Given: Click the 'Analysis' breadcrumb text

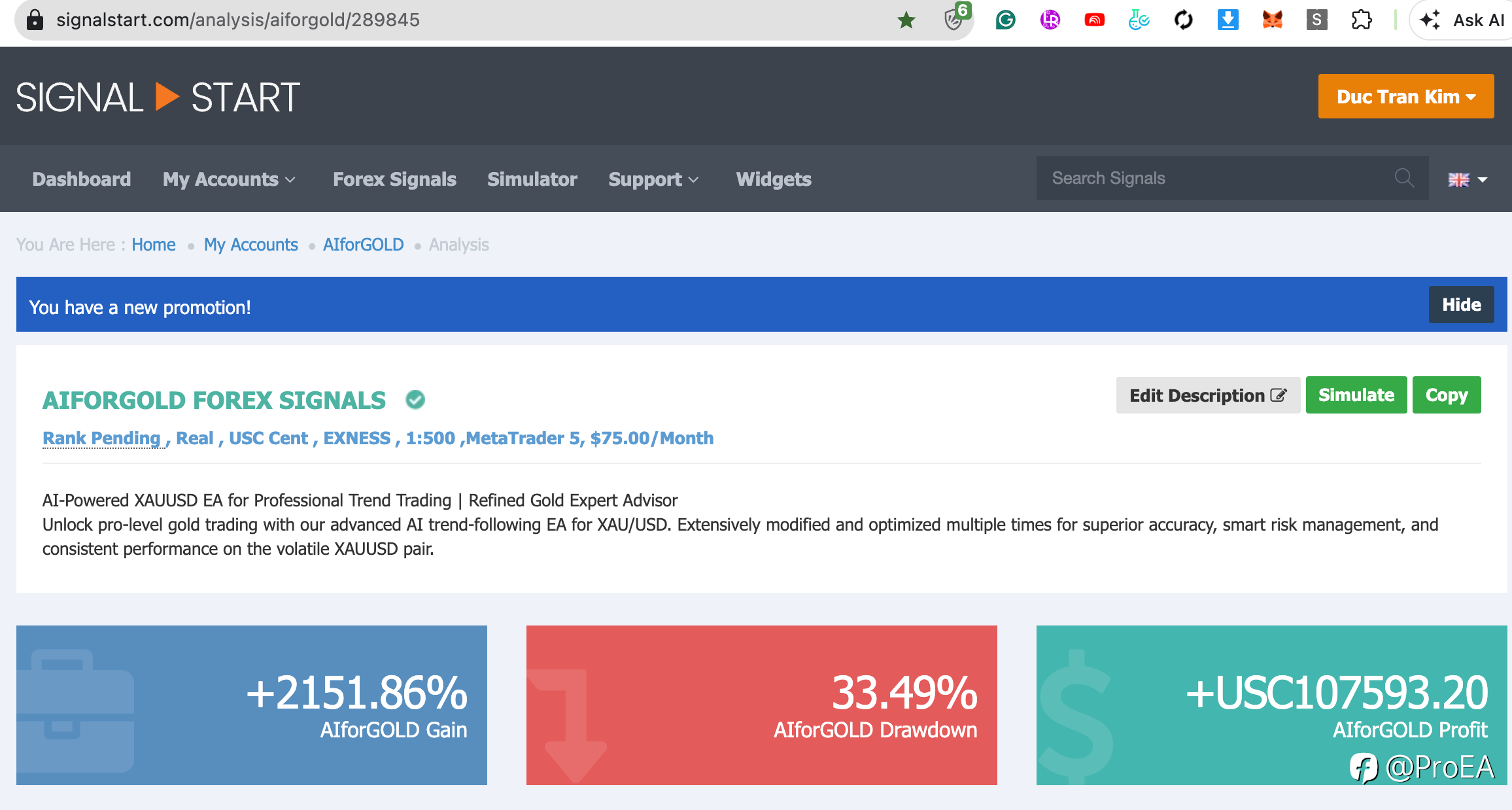Looking at the screenshot, I should [x=459, y=245].
